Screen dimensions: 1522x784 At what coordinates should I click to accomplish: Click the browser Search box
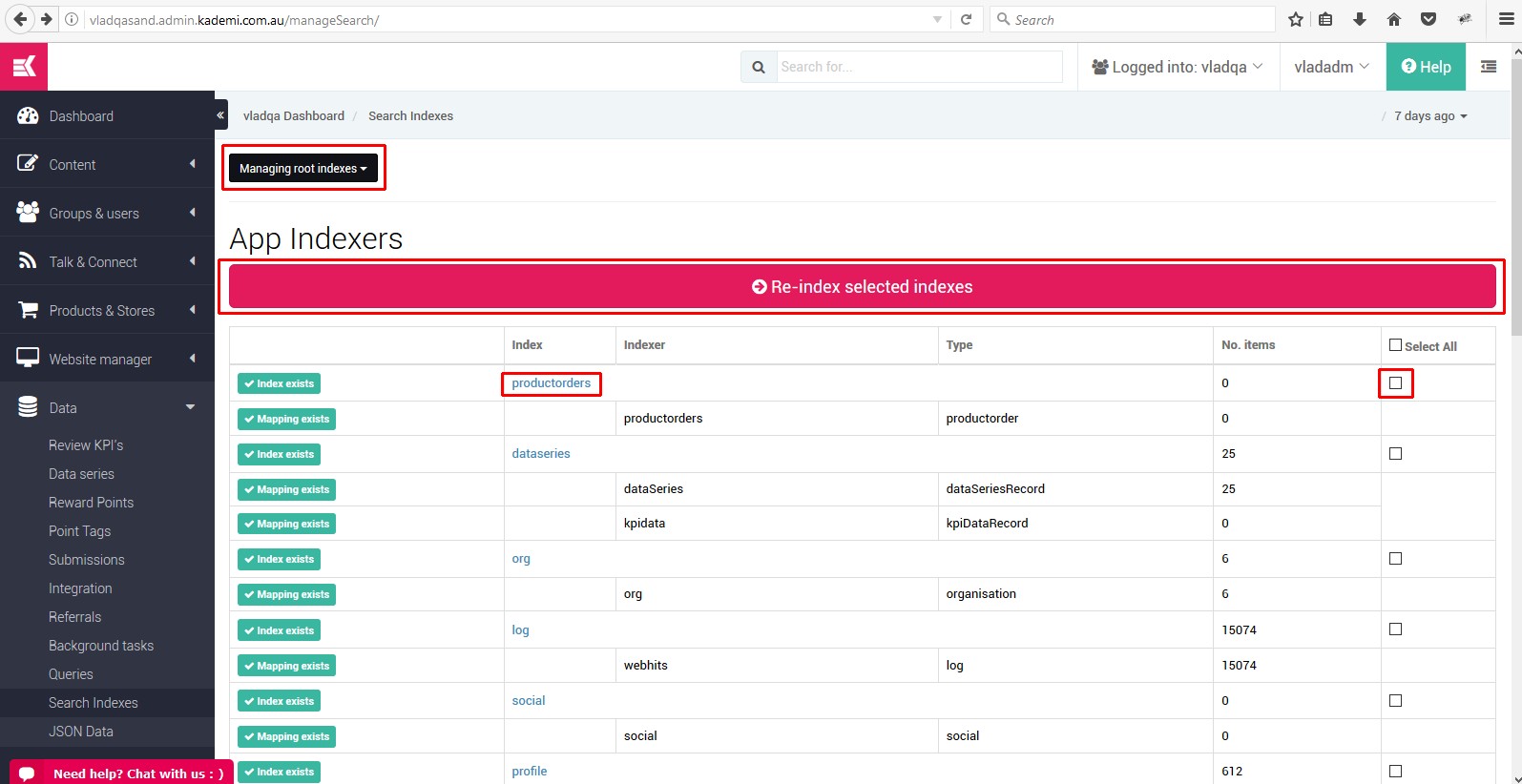(x=1132, y=19)
